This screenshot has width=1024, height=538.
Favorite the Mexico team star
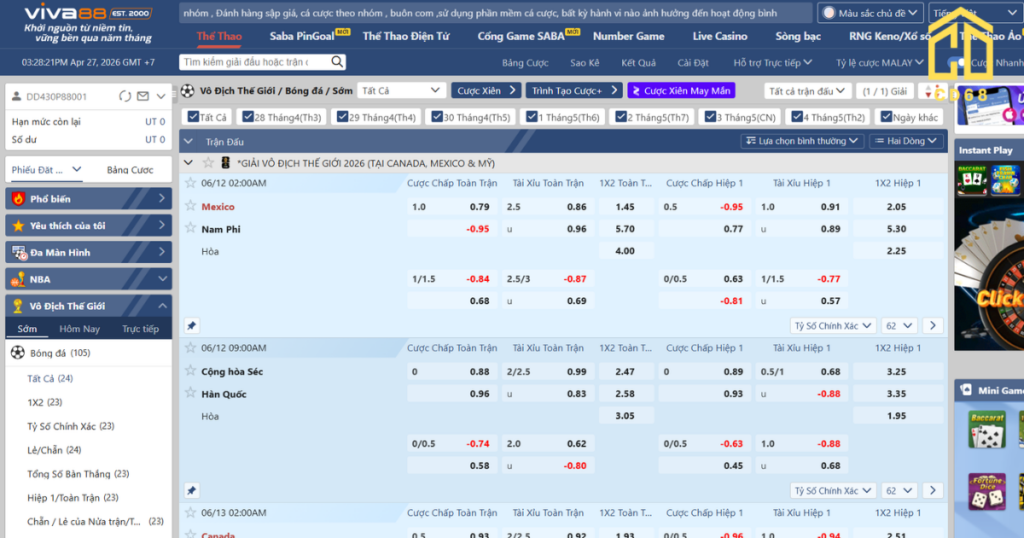click(190, 206)
